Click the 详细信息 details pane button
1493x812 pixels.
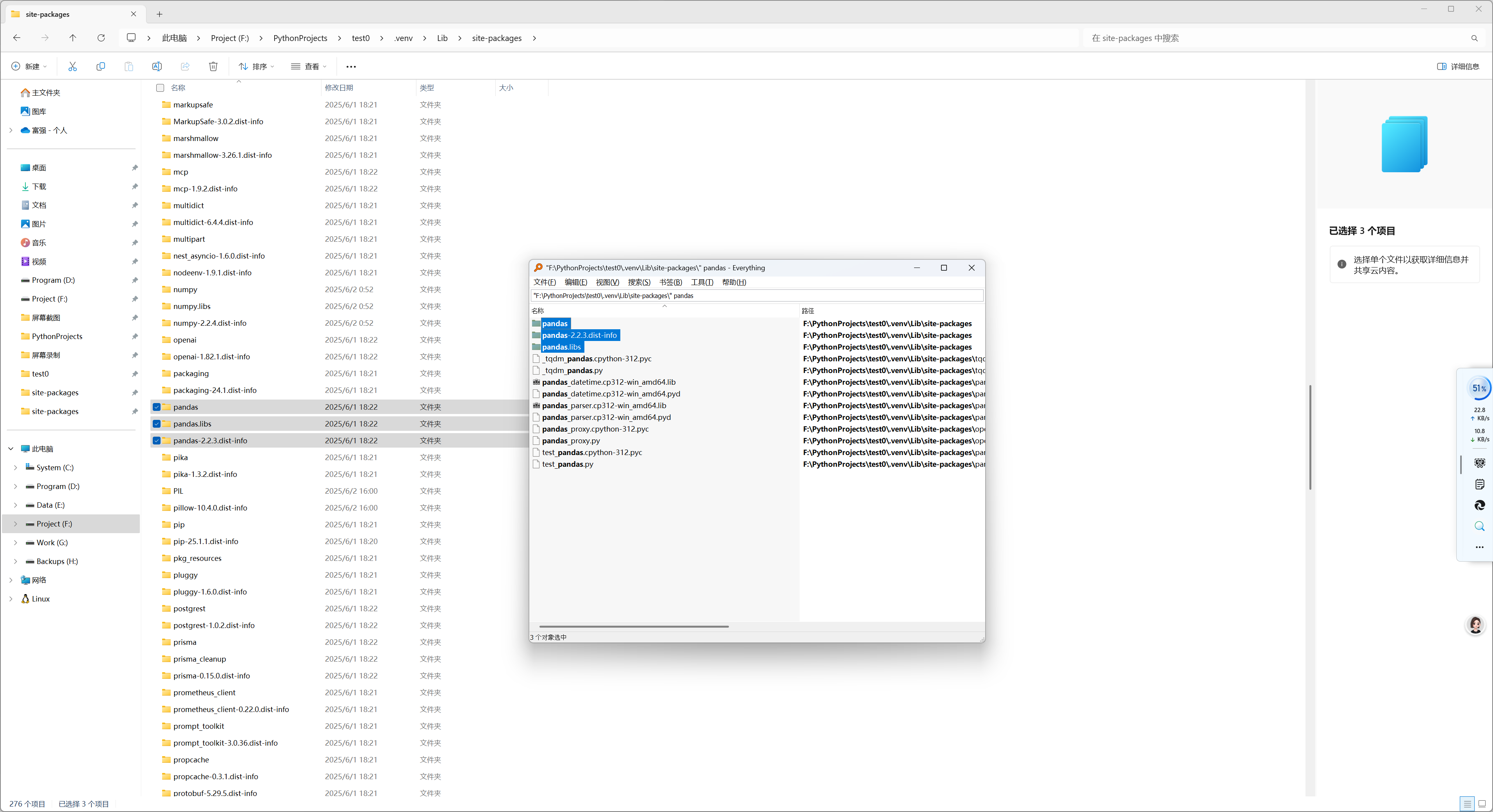pos(1457,67)
